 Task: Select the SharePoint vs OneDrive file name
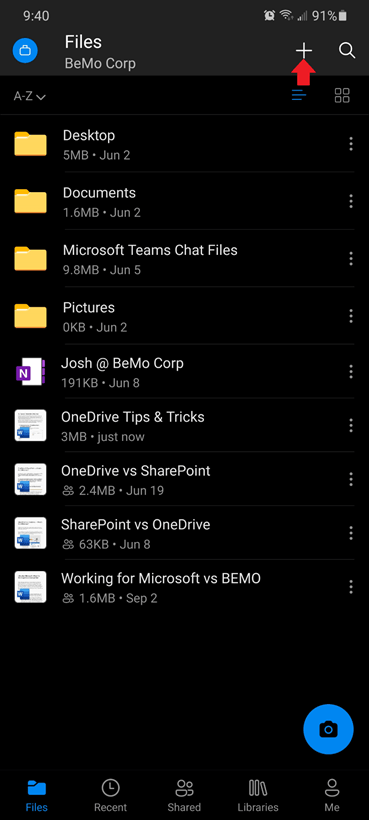point(136,525)
